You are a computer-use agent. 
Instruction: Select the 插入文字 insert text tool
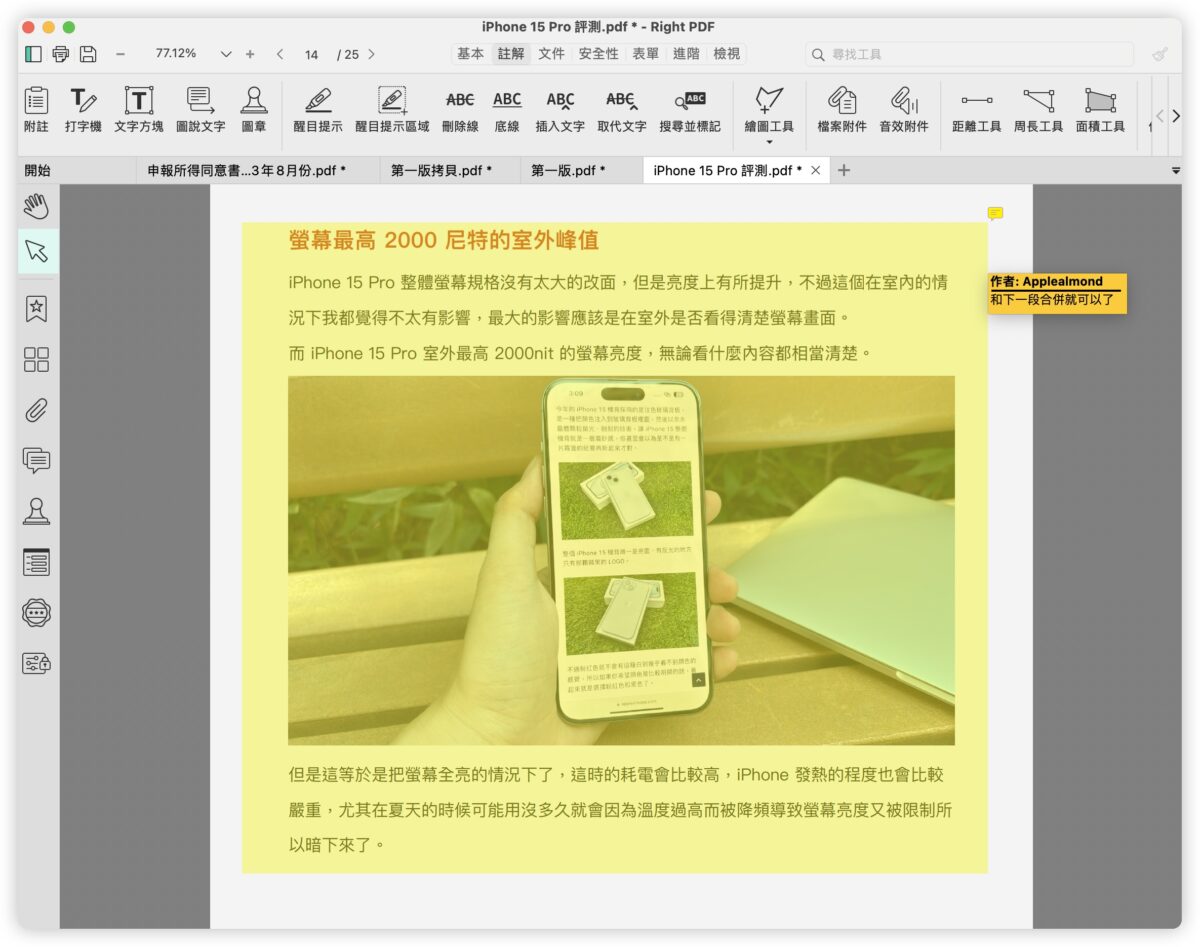tap(560, 109)
